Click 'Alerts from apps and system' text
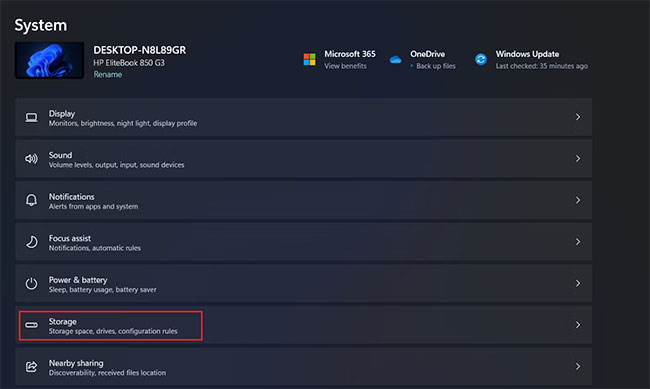 pos(94,206)
